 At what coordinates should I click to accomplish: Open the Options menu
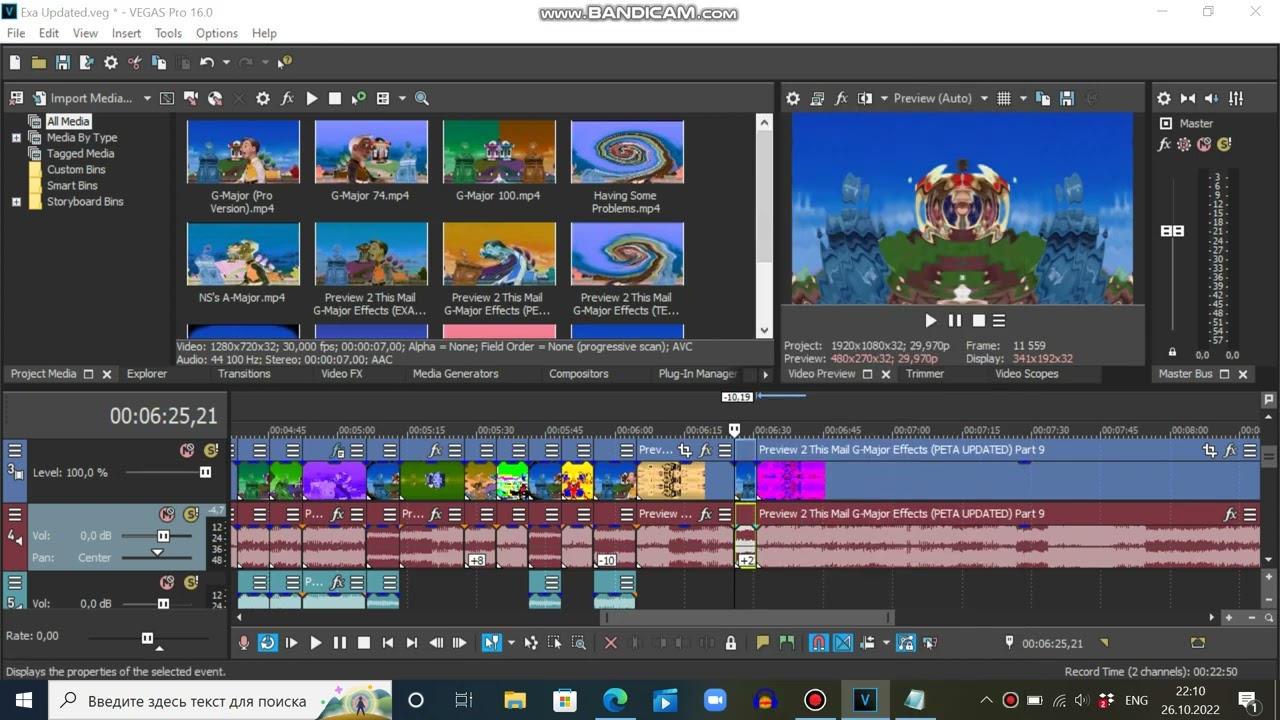pos(217,33)
